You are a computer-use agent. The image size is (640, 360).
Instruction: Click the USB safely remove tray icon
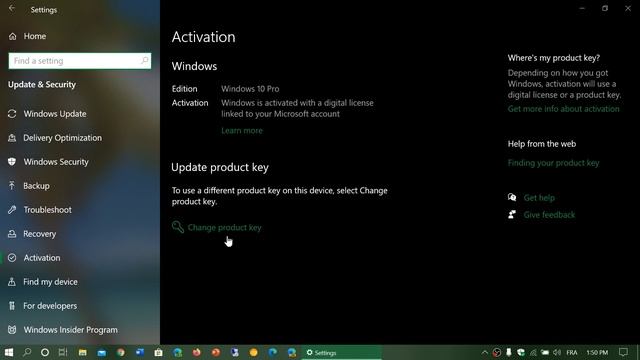point(509,352)
